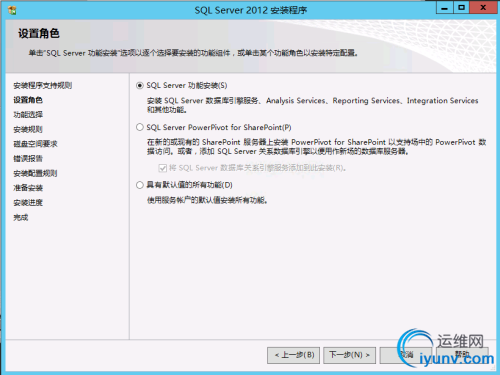
Task: Click the 取消 cancel button
Action: tap(406, 355)
